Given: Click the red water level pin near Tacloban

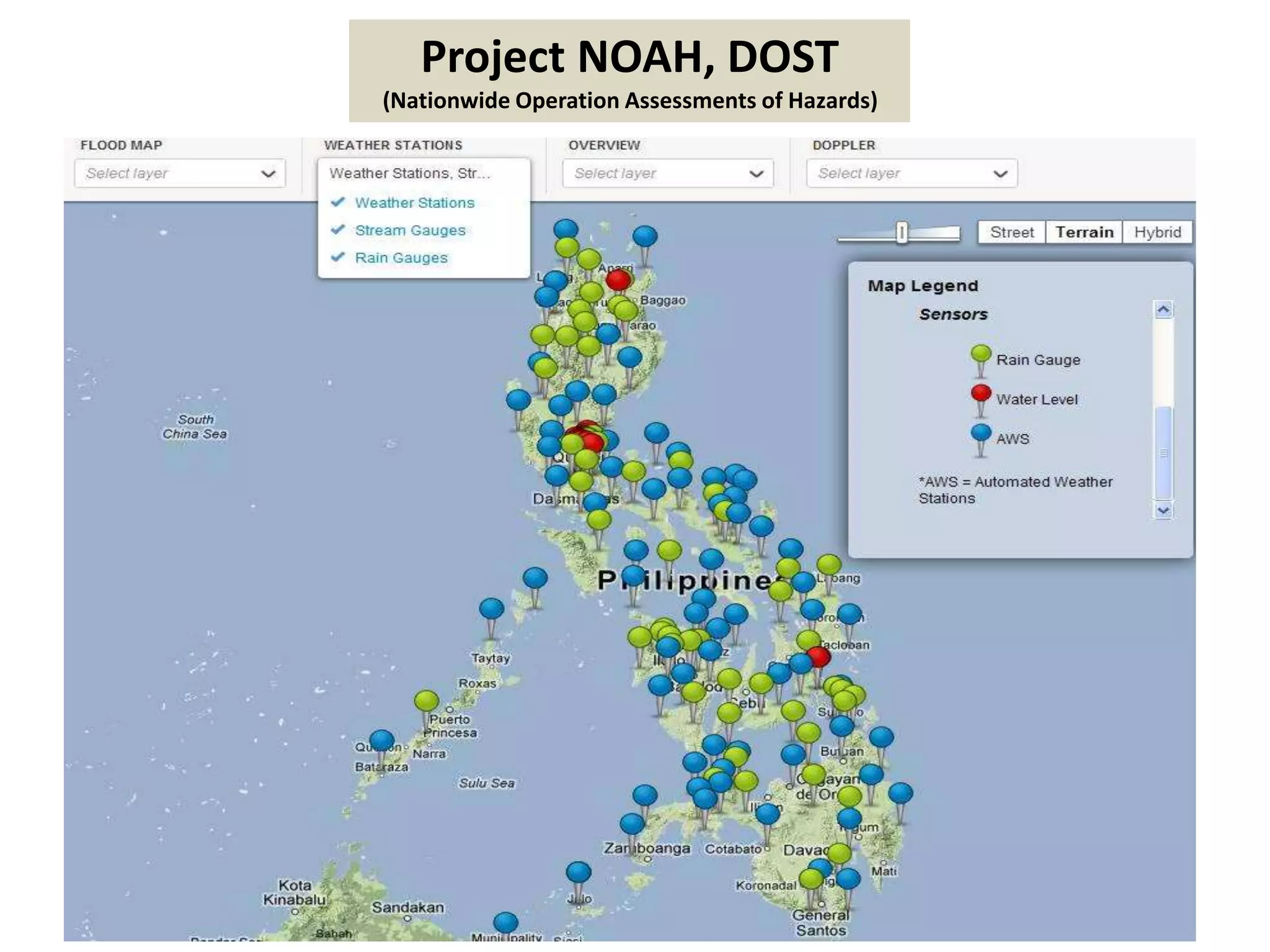Looking at the screenshot, I should click(818, 657).
